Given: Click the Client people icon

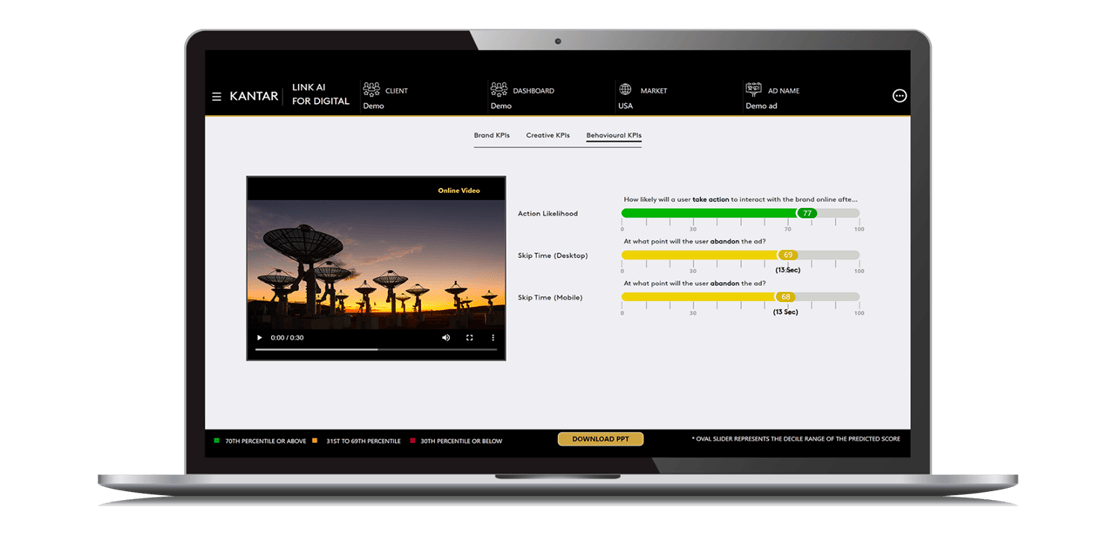Looking at the screenshot, I should tap(371, 90).
